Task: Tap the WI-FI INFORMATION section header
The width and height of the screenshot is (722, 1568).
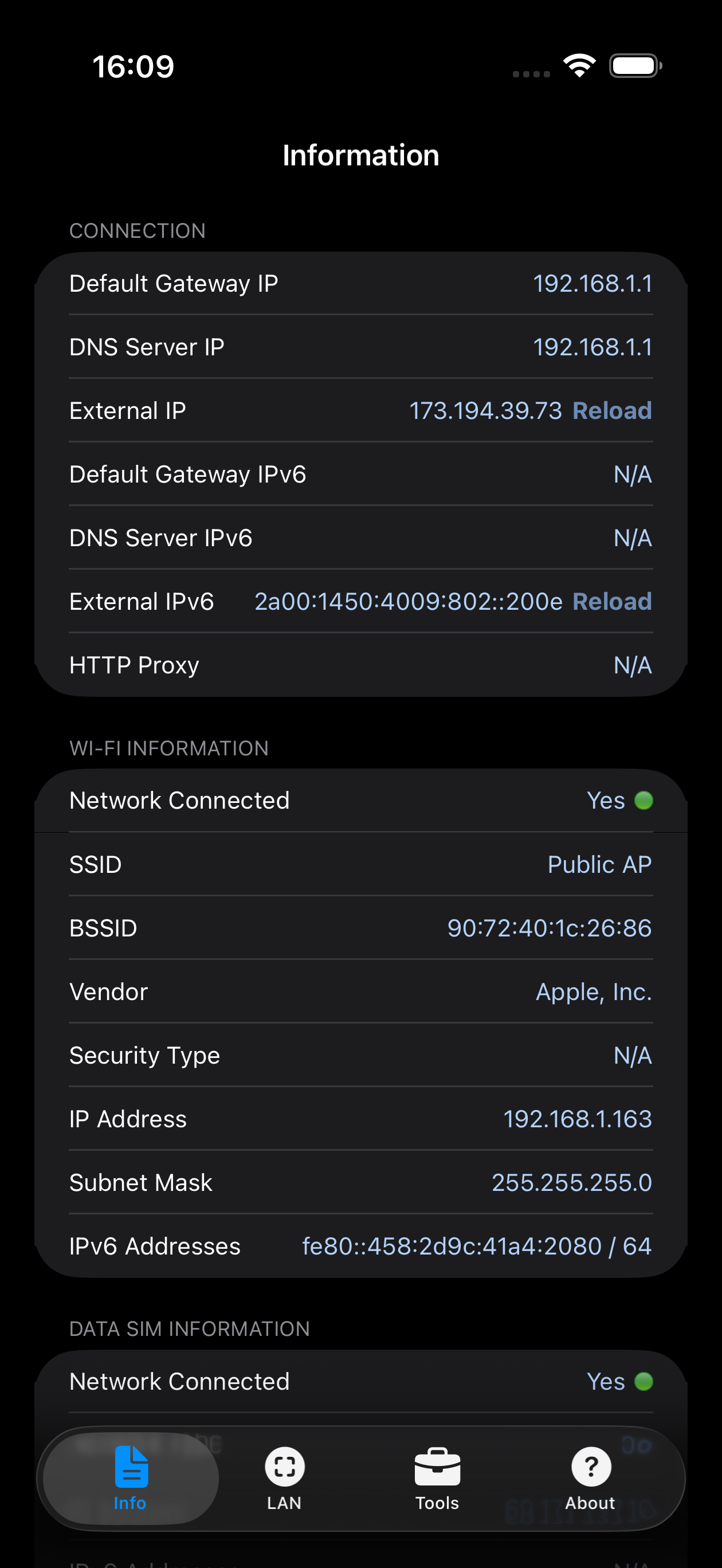Action: click(168, 748)
